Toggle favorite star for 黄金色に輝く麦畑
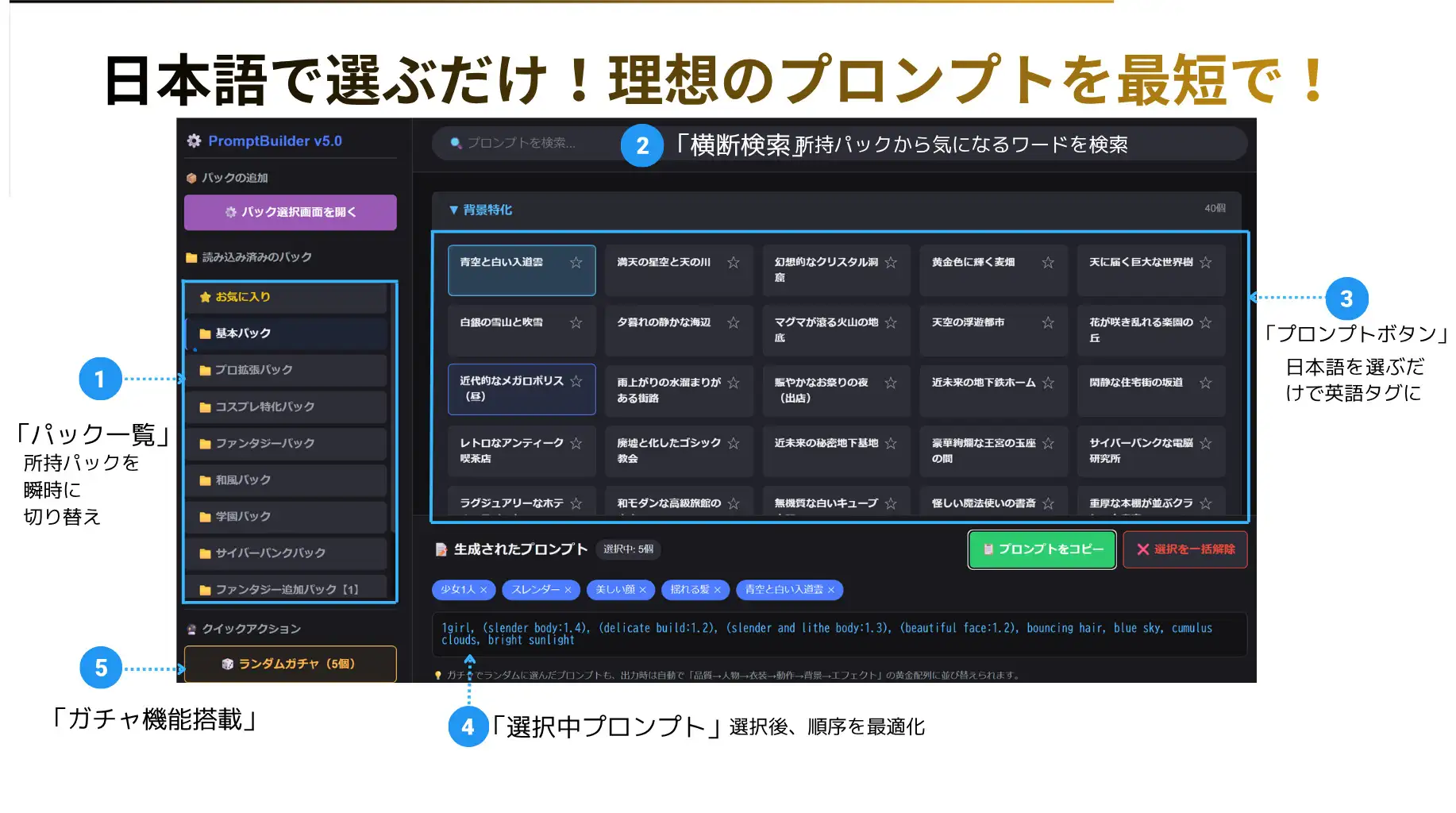The image size is (1456, 813). pos(1048,263)
